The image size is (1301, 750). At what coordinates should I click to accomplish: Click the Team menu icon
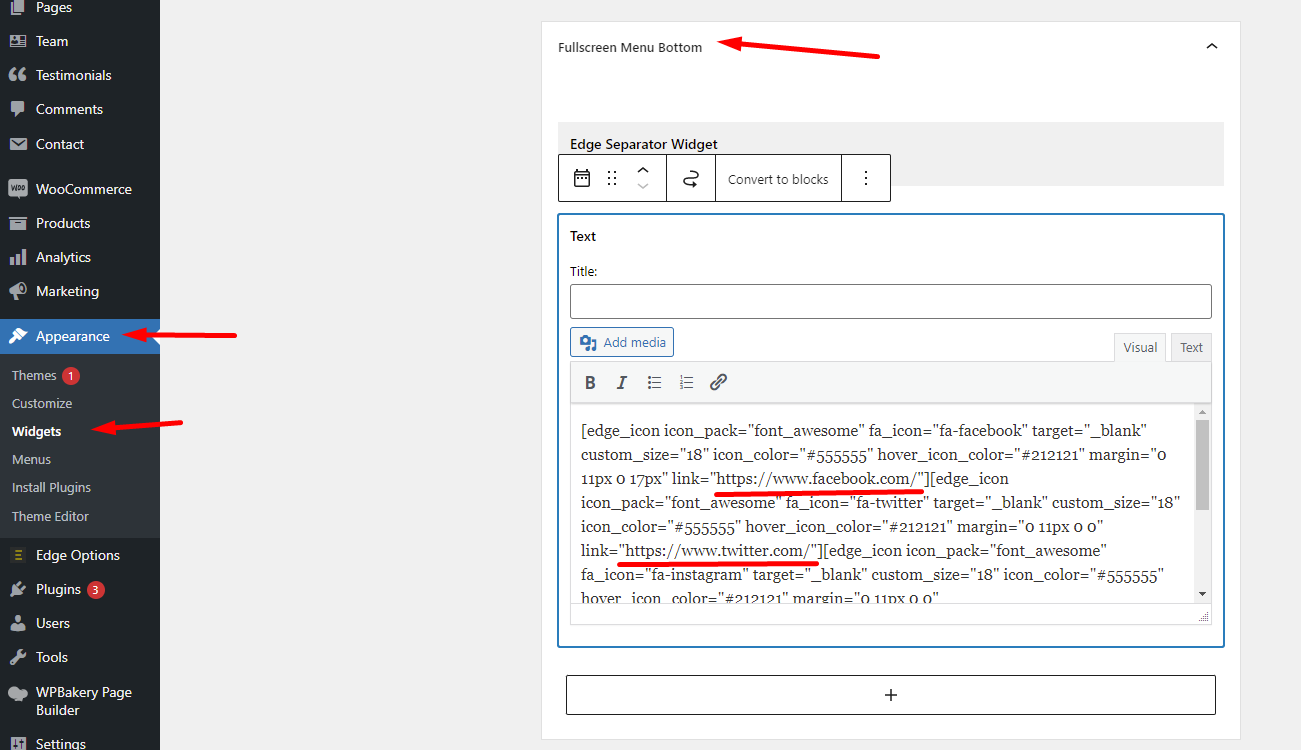pos(18,41)
